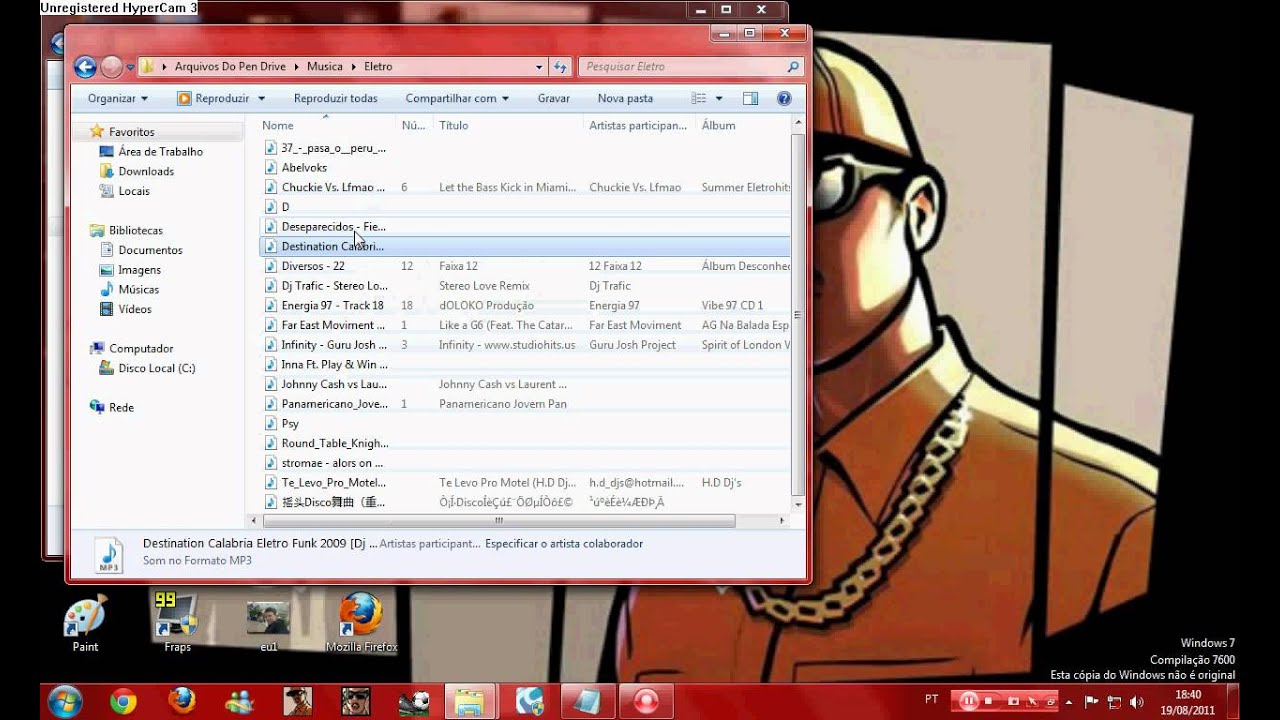Open the Paint desktop shortcut

pyautogui.click(x=85, y=622)
